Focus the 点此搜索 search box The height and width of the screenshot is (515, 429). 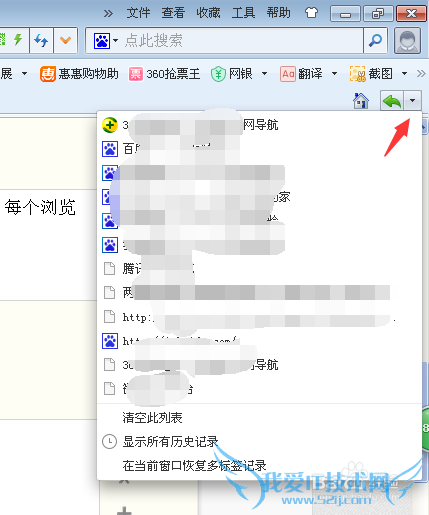click(x=243, y=41)
